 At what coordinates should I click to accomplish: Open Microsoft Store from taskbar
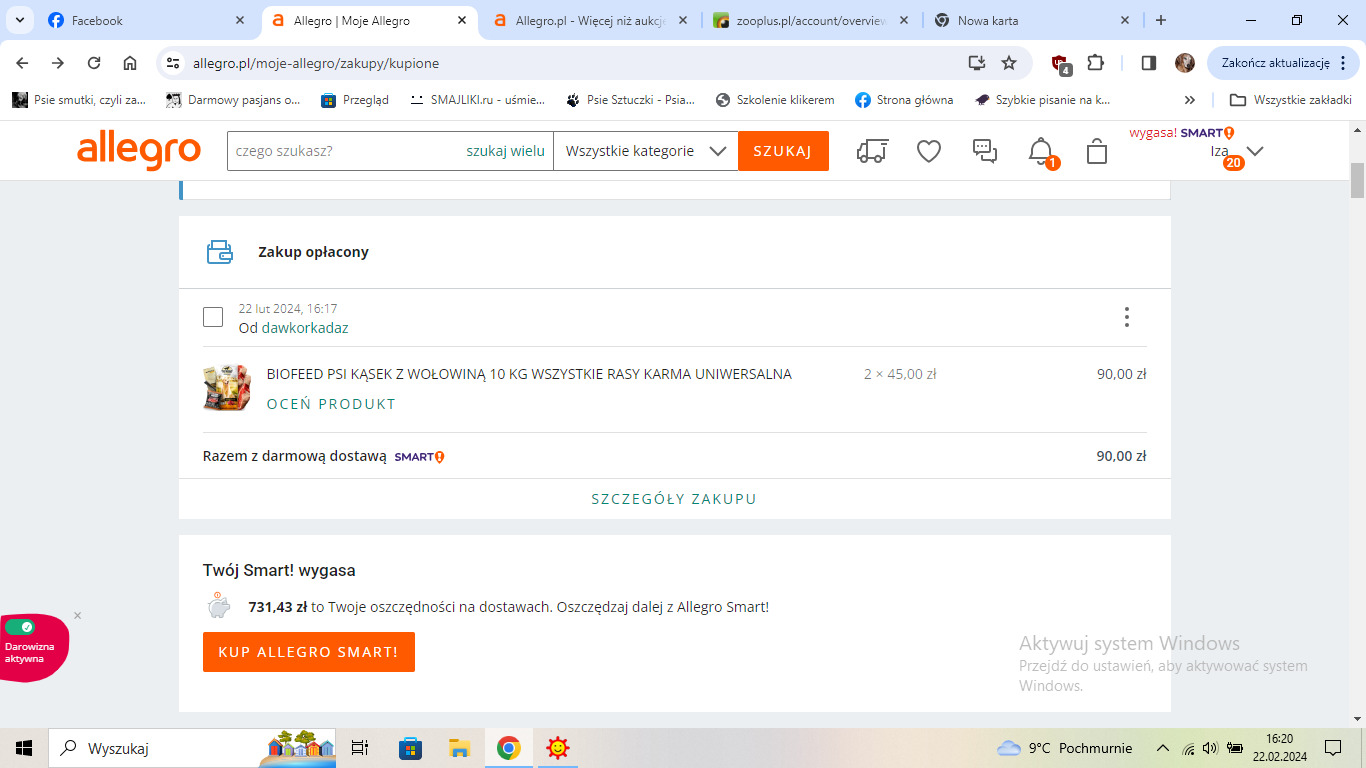click(410, 748)
